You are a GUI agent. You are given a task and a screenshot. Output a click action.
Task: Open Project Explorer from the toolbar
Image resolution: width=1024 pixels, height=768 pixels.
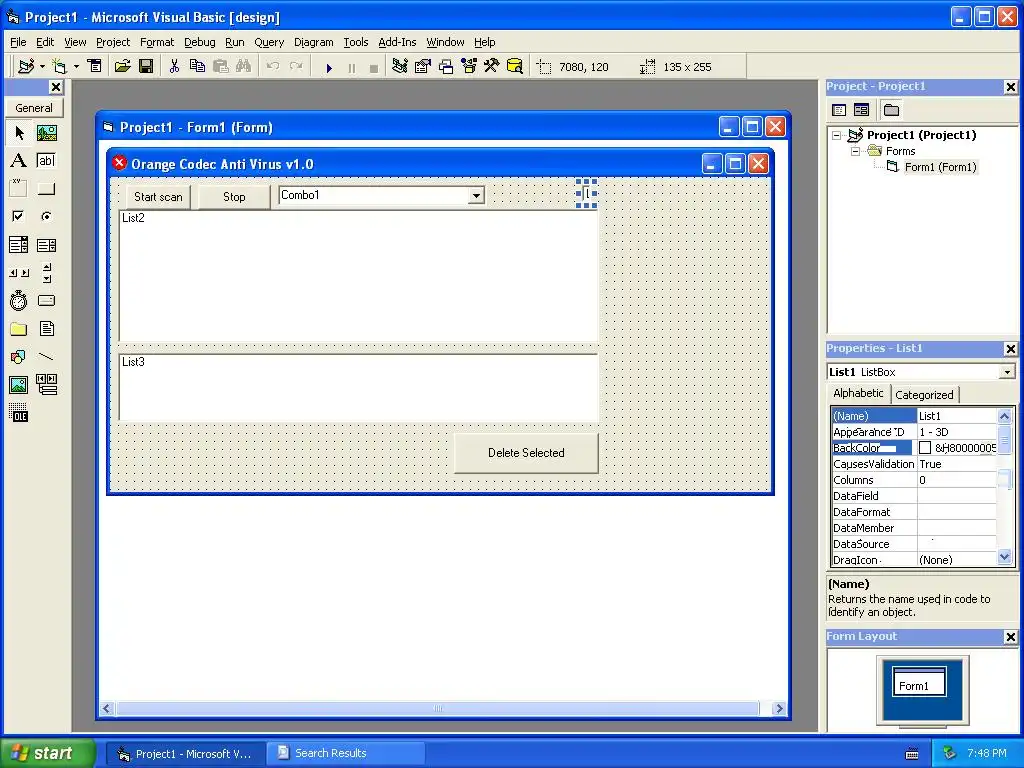400,66
